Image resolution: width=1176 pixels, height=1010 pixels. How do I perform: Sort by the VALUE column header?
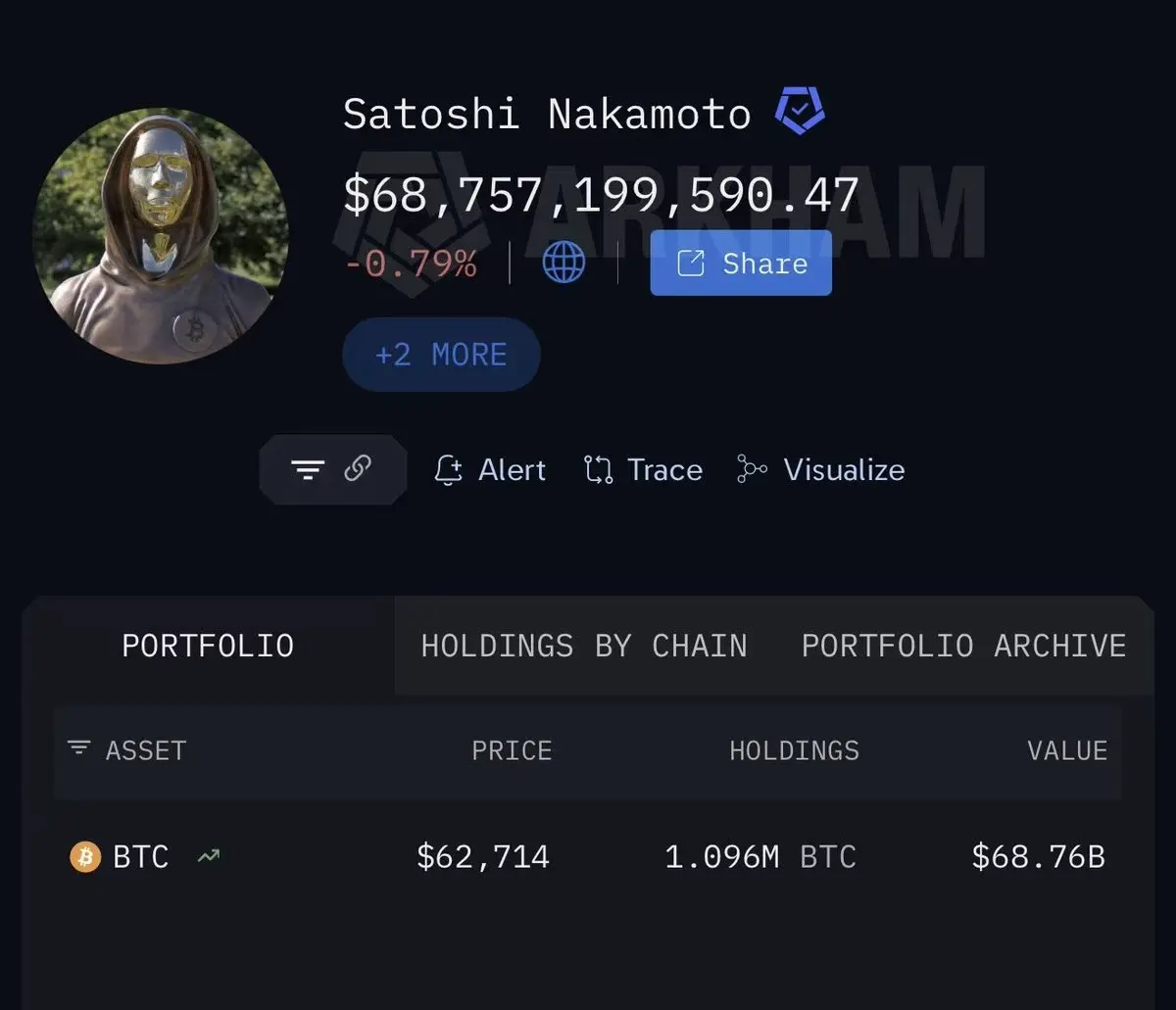(x=1067, y=750)
